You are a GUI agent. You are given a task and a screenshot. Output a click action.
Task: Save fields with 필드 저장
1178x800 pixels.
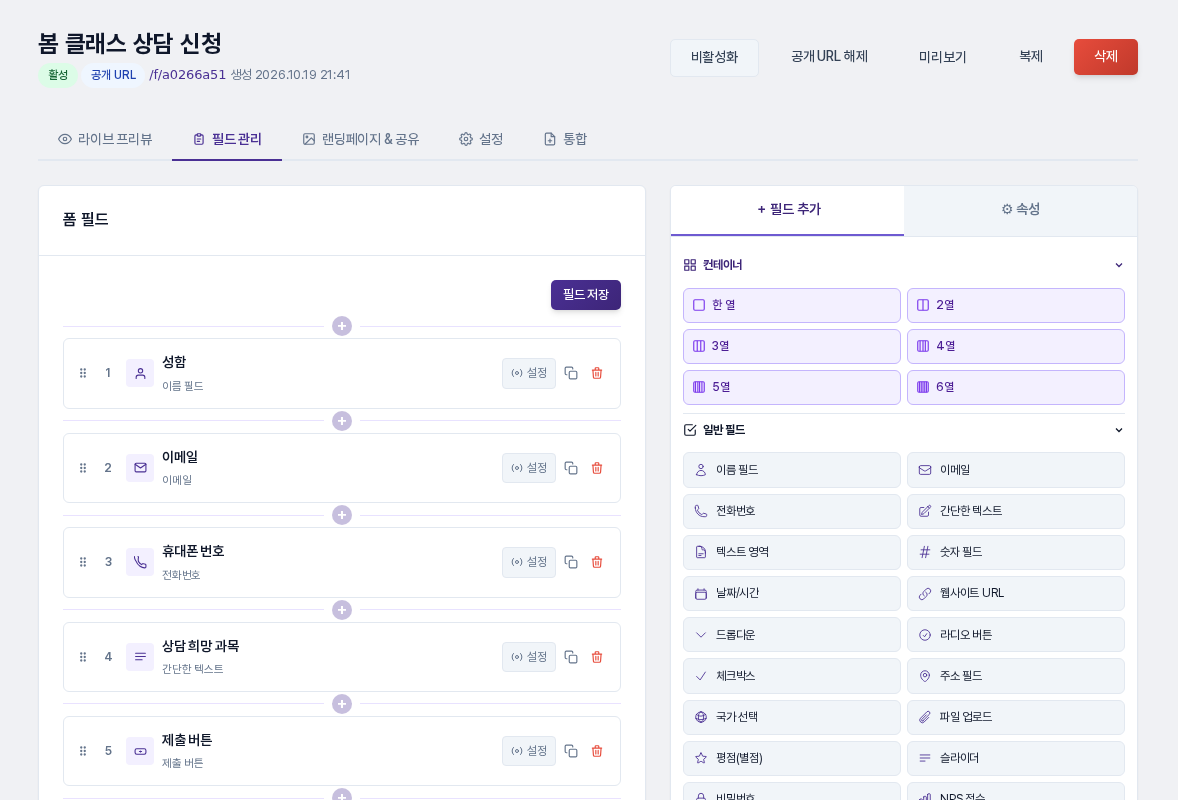(586, 295)
